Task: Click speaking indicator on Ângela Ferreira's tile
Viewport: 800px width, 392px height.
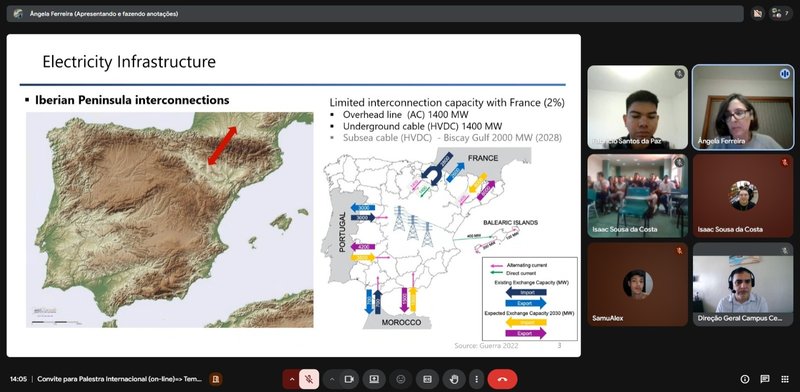Action: click(785, 74)
